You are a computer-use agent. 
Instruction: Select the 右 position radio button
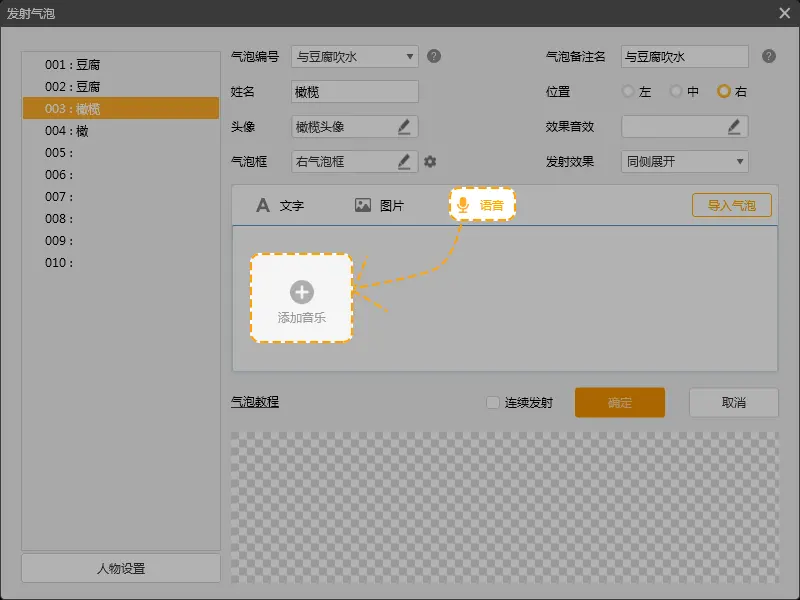(724, 91)
